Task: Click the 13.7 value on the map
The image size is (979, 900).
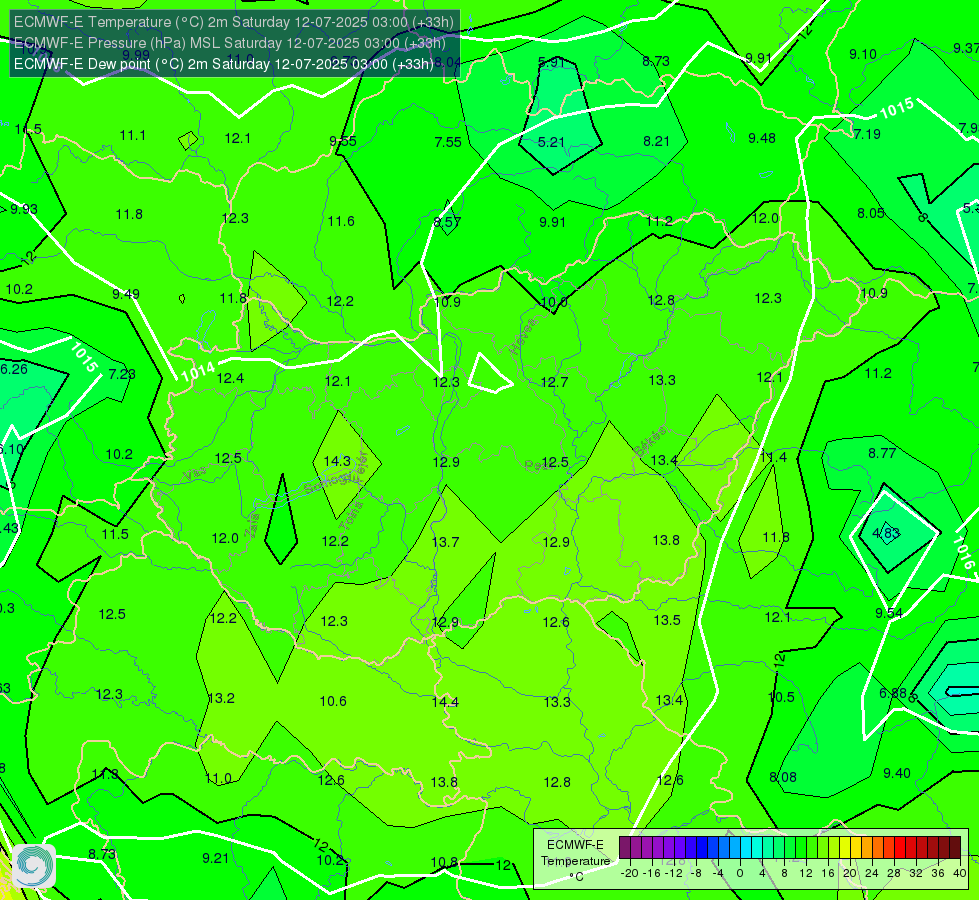Action: [445, 542]
